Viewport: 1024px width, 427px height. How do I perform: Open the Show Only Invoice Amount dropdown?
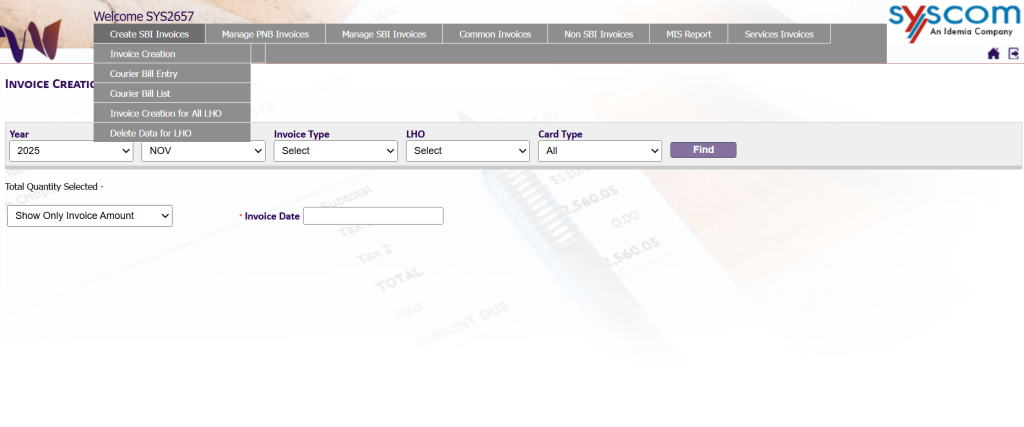click(90, 216)
